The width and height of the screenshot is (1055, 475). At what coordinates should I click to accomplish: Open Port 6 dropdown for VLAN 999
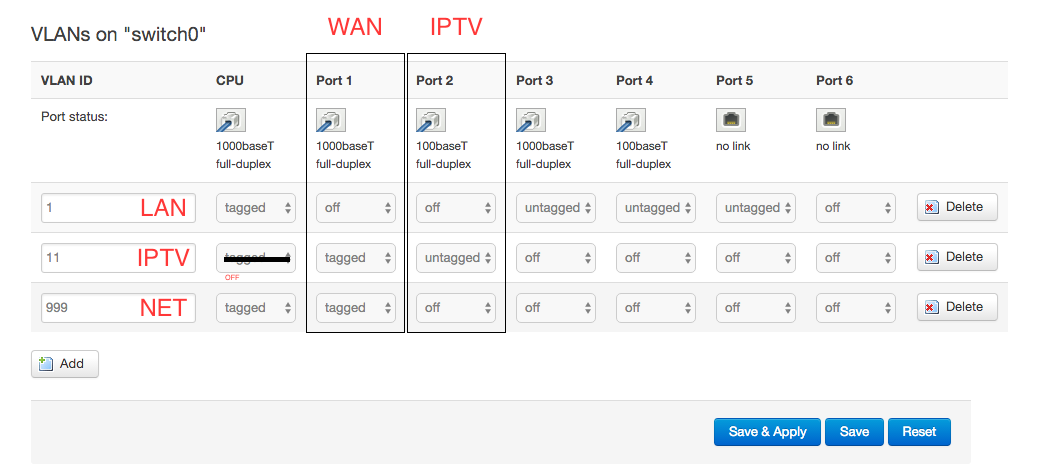856,308
